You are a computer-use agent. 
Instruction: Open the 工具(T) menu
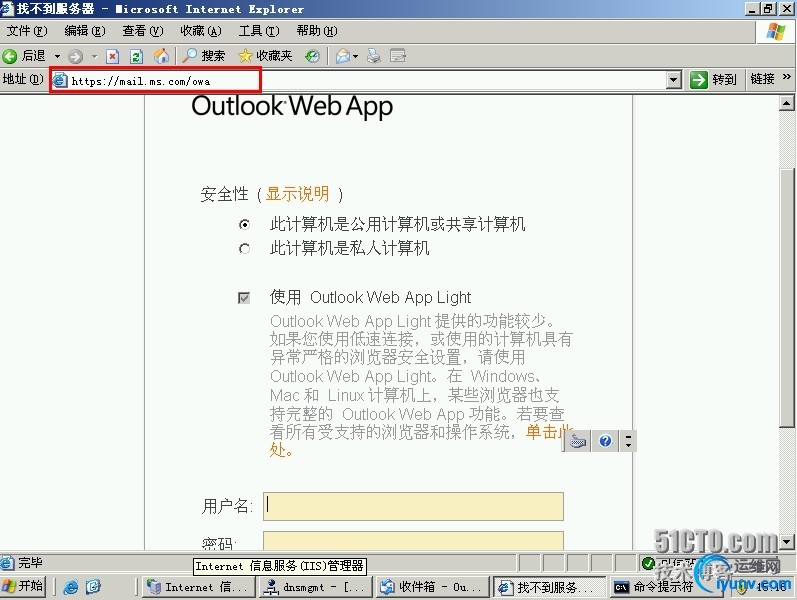(x=259, y=31)
